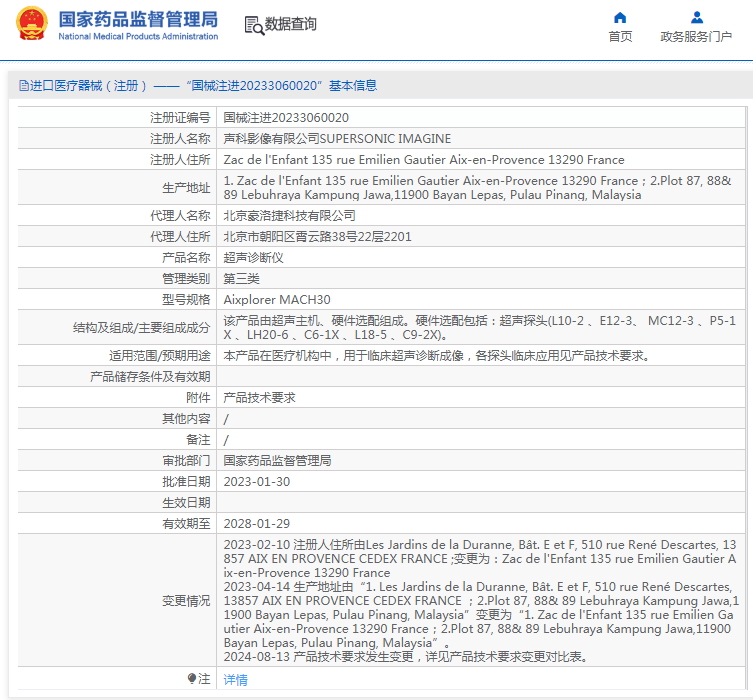Viewport: 753px width, 700px height.
Task: Click the 注册人住所 address value
Action: pos(424,160)
